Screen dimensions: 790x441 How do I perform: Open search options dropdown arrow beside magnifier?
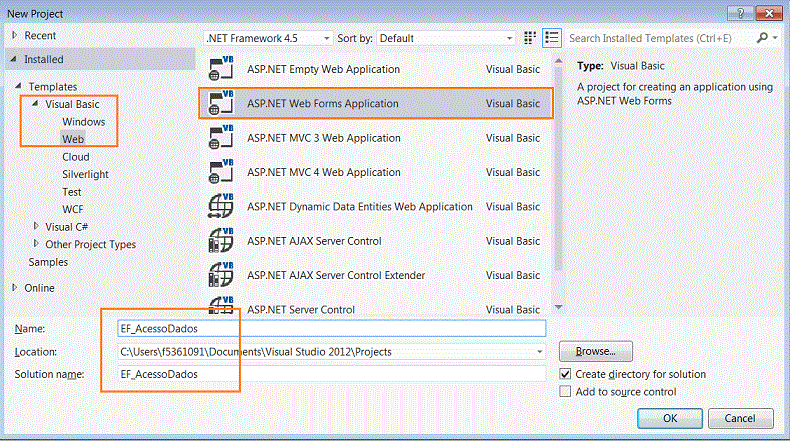[x=775, y=38]
